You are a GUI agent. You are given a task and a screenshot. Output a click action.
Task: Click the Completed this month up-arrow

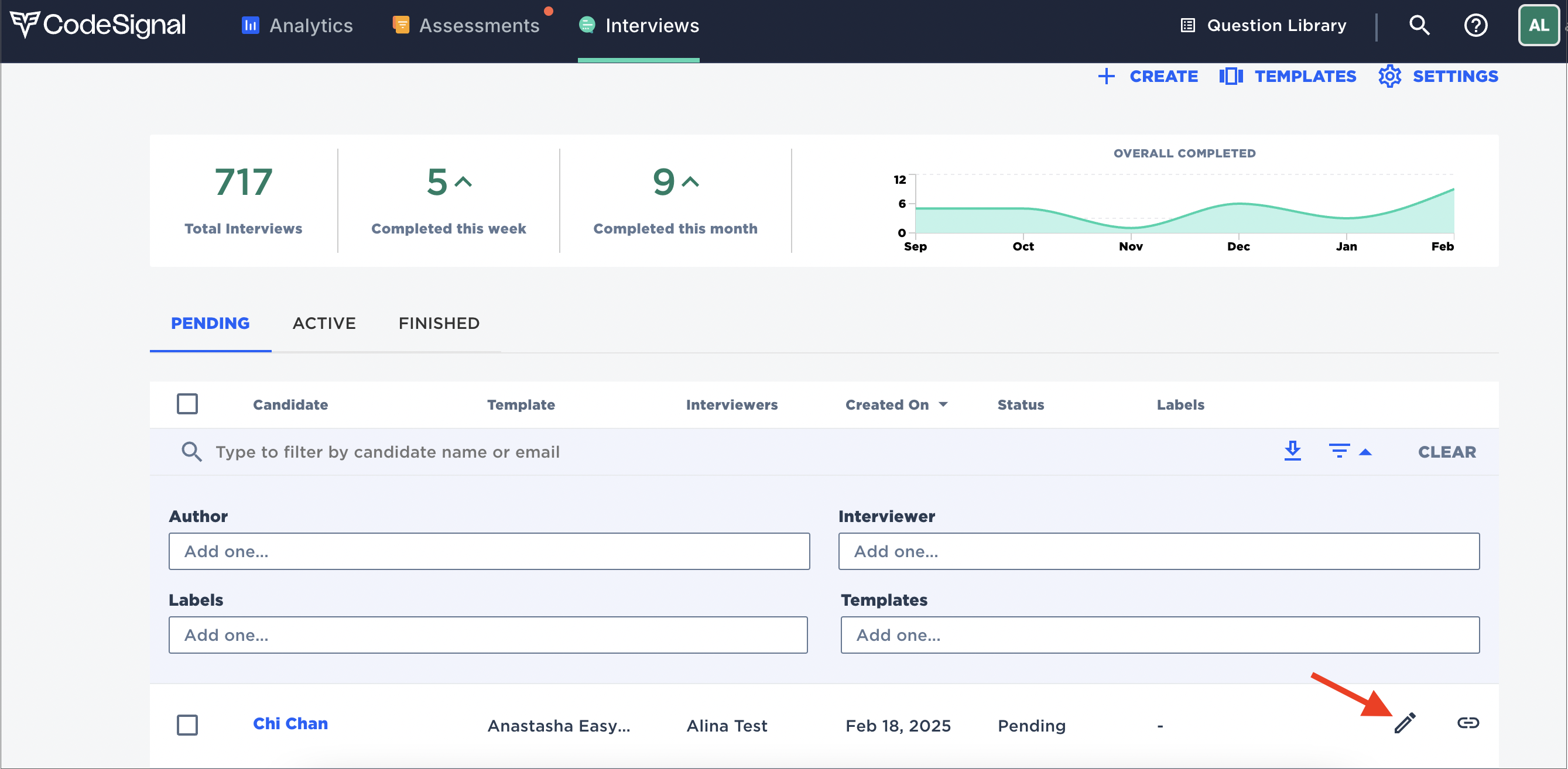(x=690, y=181)
